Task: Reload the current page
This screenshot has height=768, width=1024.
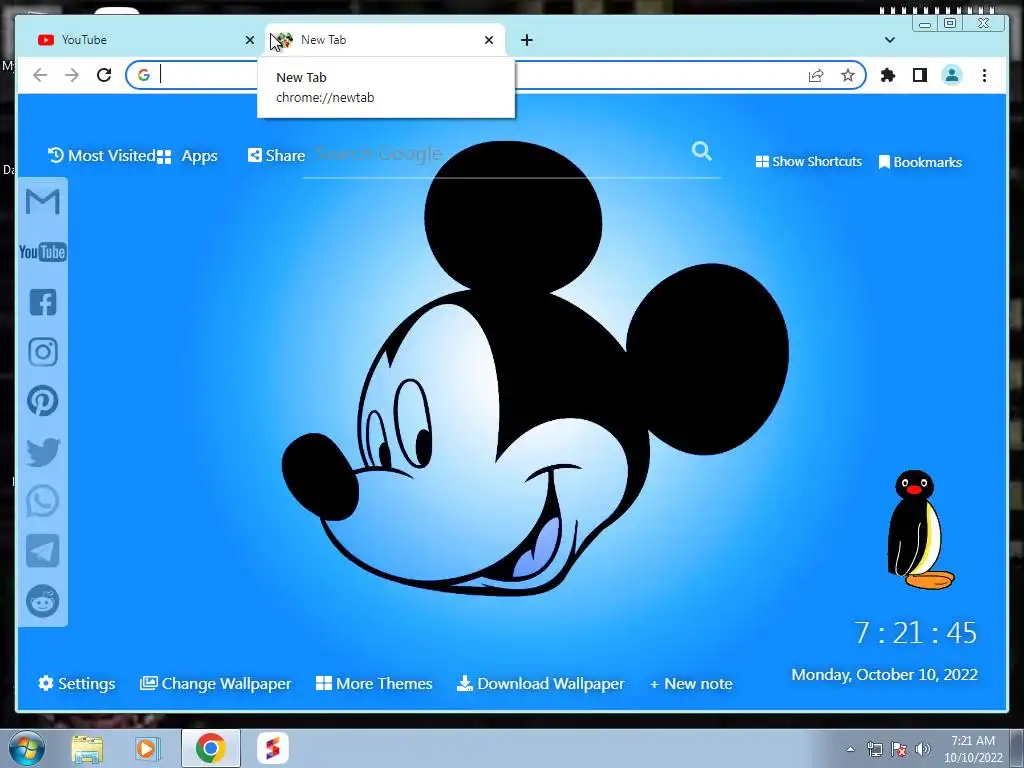Action: coord(104,75)
